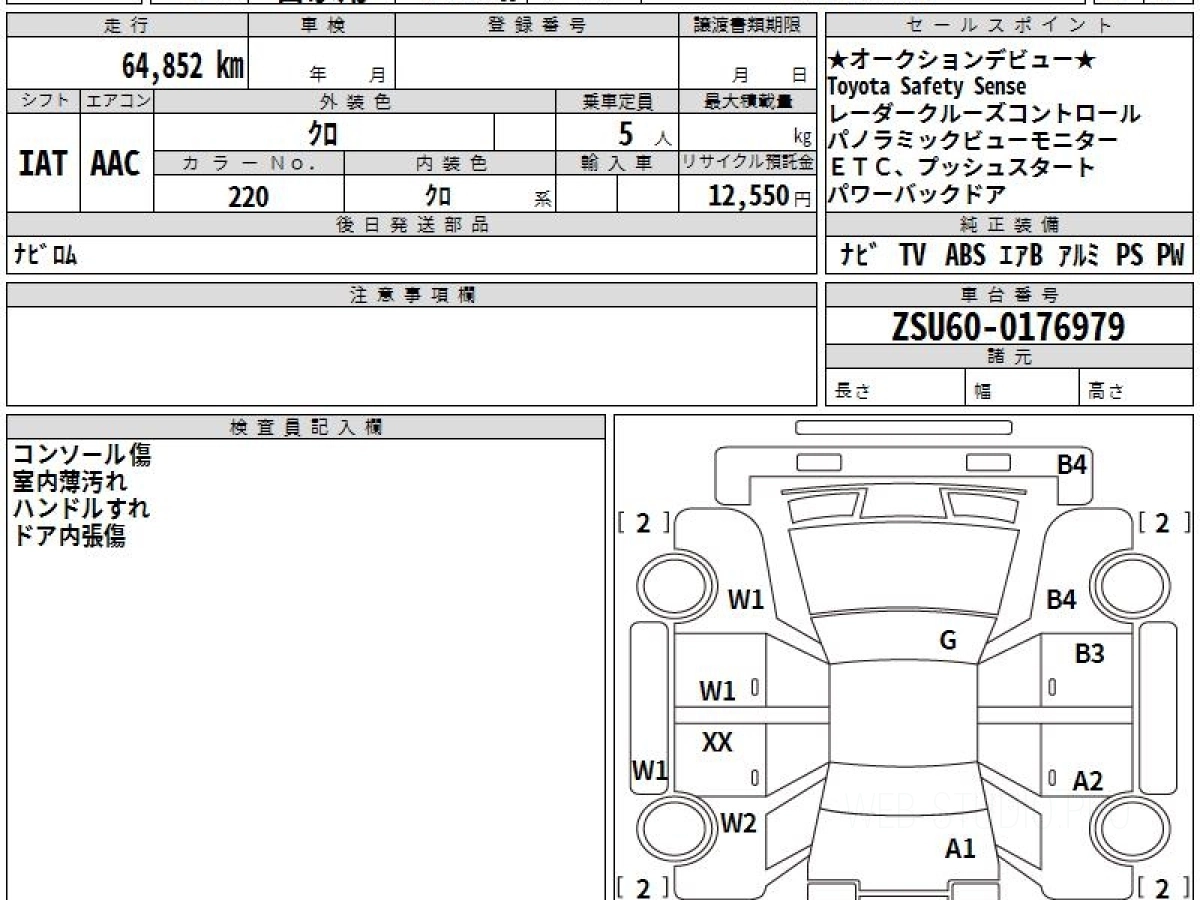The image size is (1200, 900).
Task: Click the エアコン header cell
Action: [117, 101]
